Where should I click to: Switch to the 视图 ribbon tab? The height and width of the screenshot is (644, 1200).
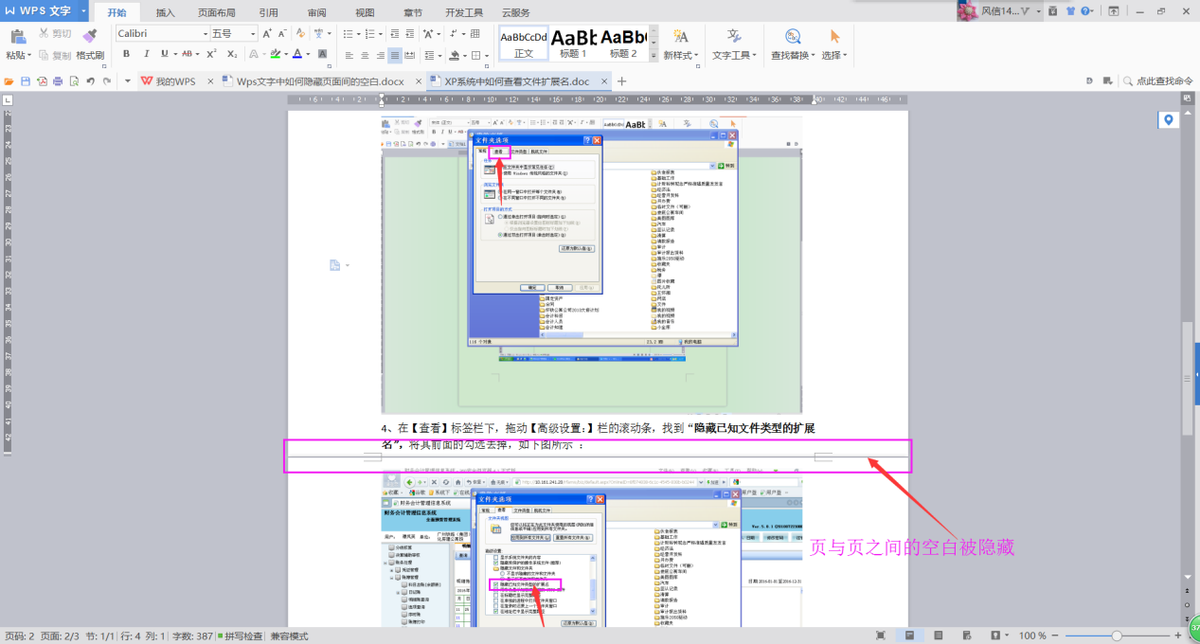(x=366, y=13)
